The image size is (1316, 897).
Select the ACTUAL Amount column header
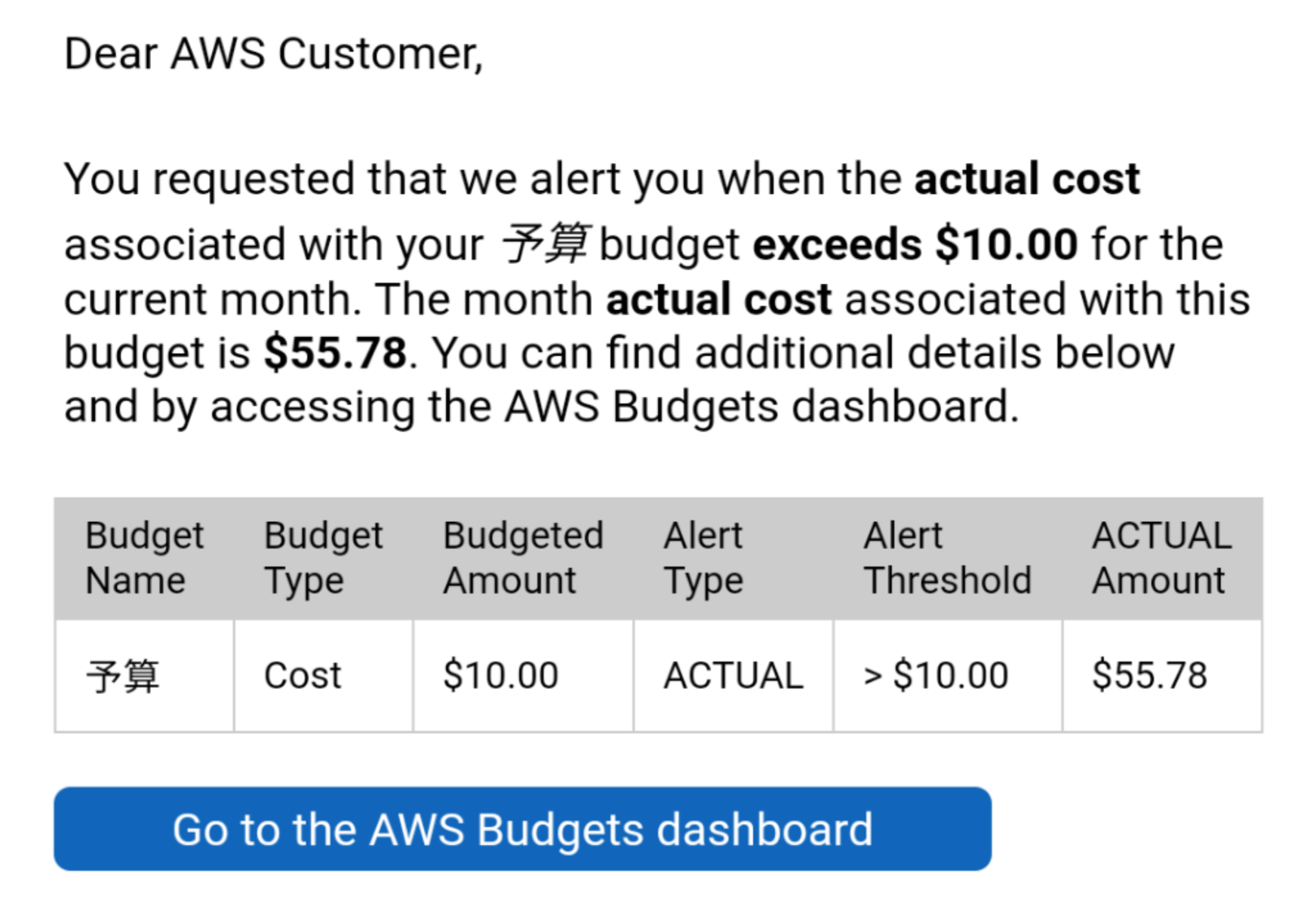pos(1162,558)
